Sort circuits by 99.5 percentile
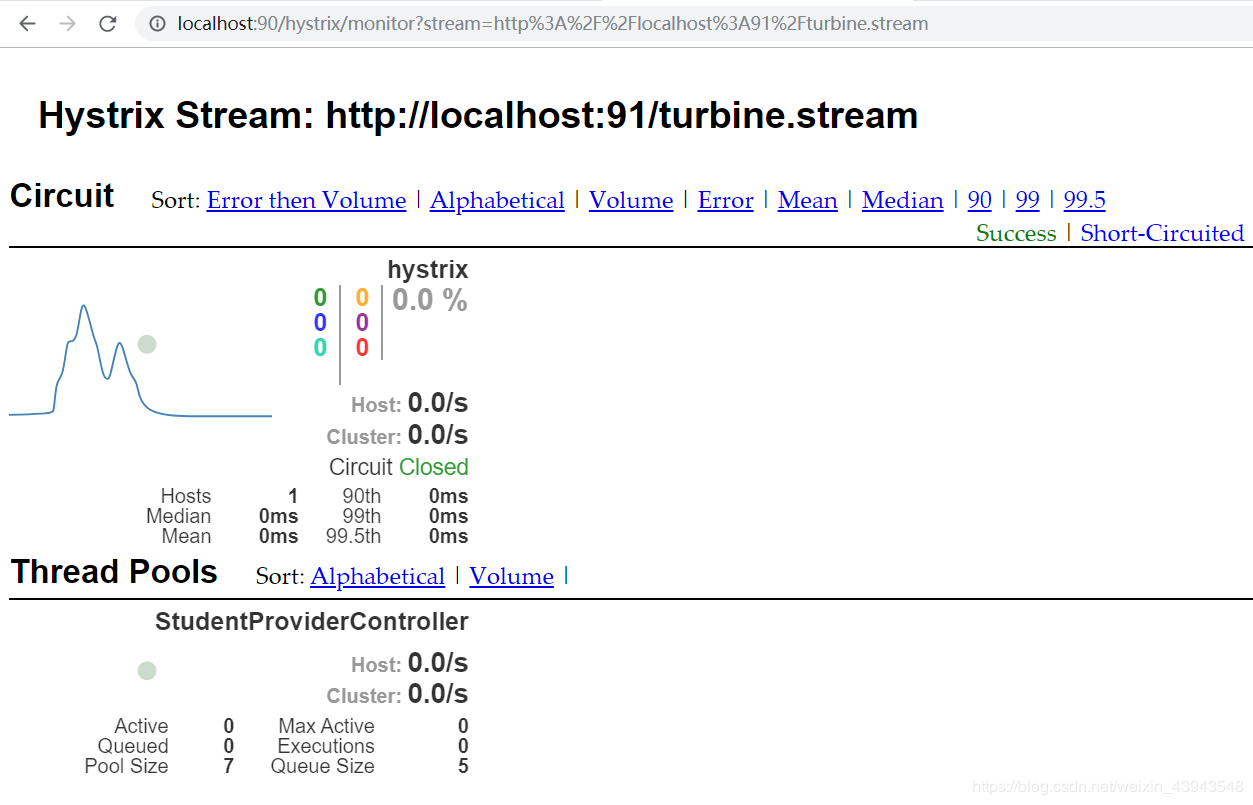 [1084, 201]
